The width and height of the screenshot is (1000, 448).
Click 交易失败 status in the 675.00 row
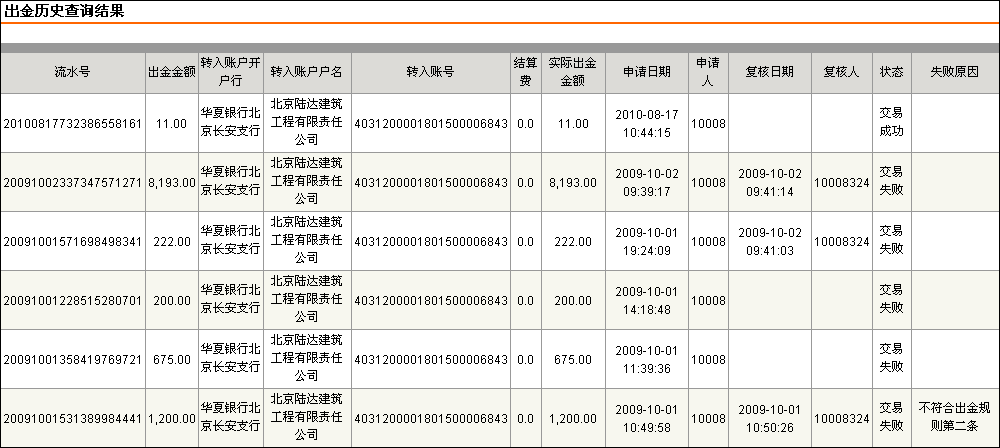click(892, 358)
